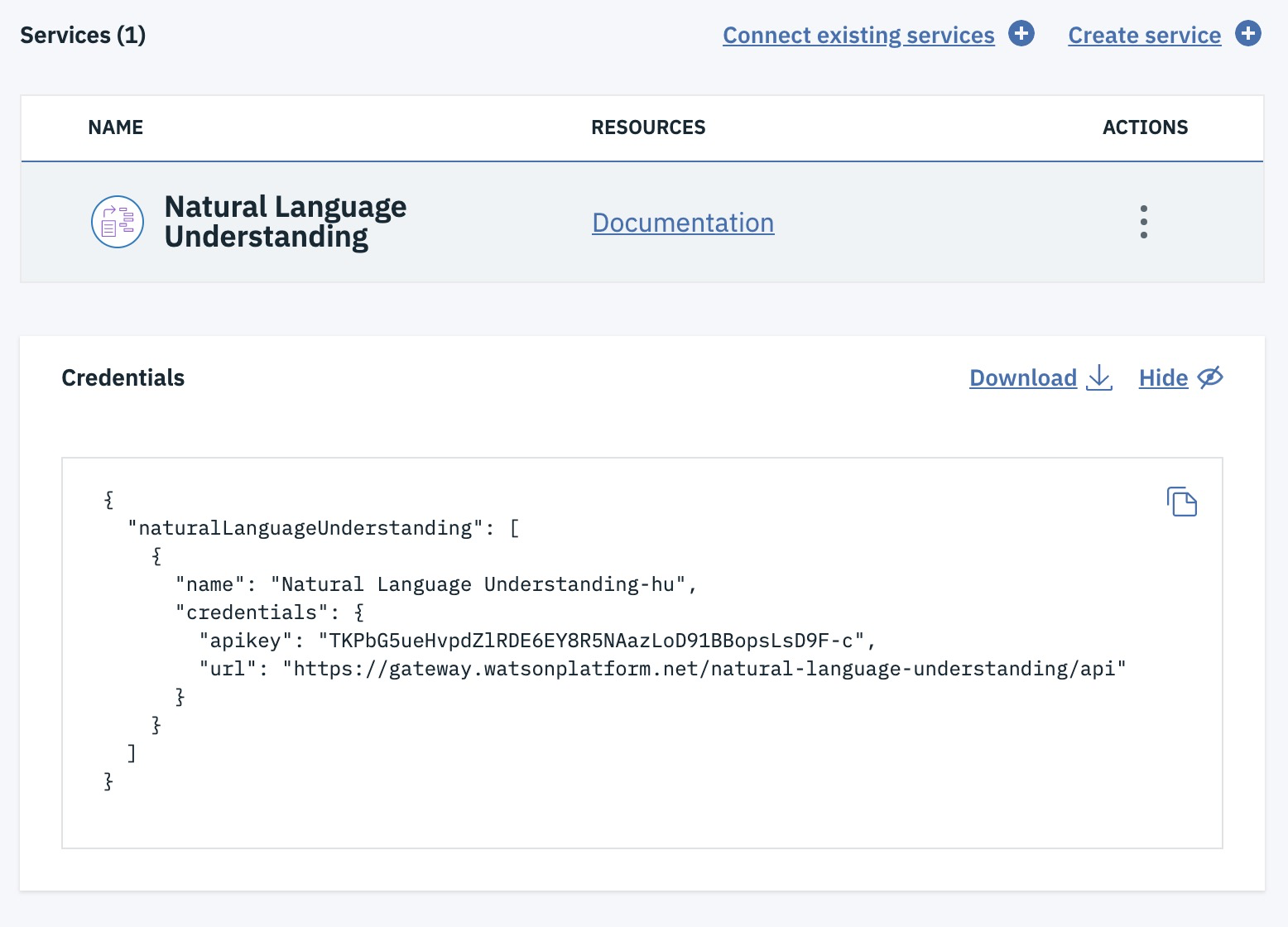Open the three-dot actions menu for the service
The image size is (1288, 927).
[1144, 222]
